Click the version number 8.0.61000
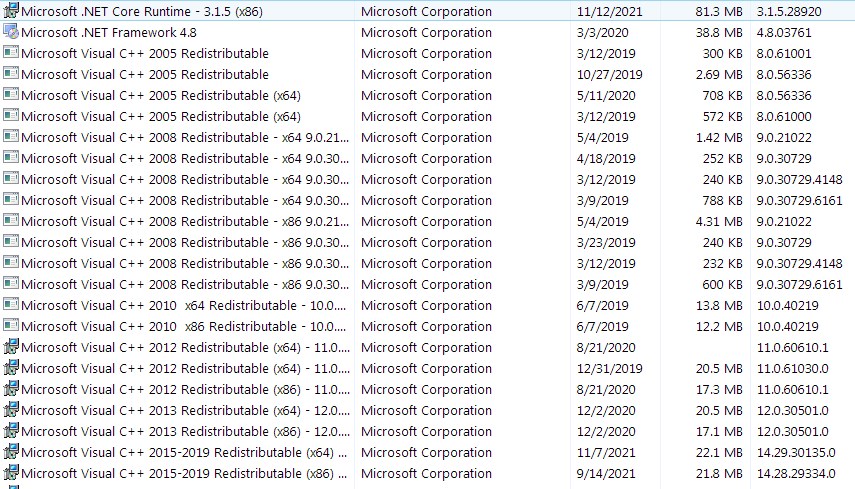This screenshot has width=855, height=489. click(x=784, y=117)
